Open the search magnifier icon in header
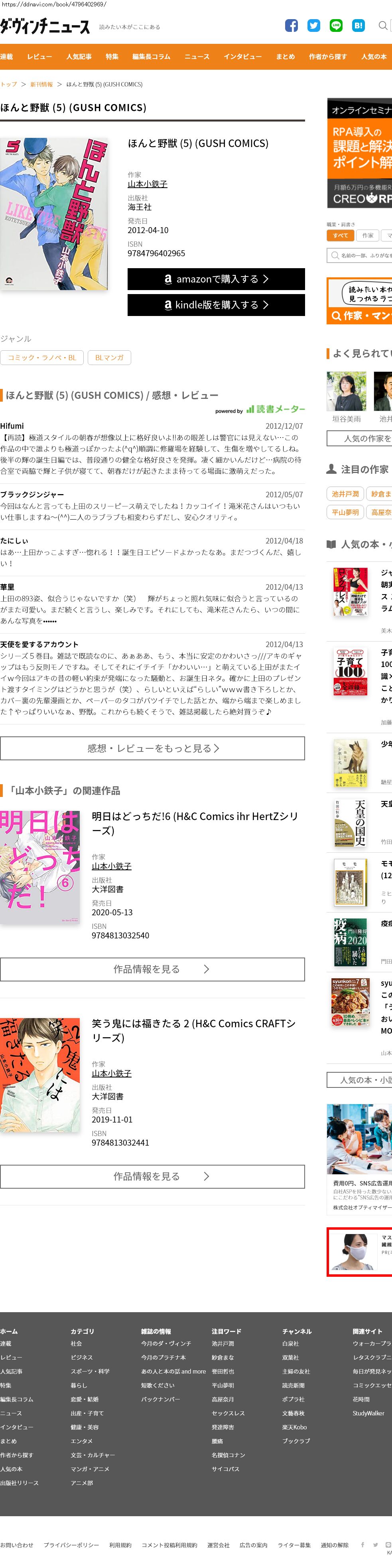The image size is (392, 1568). pyautogui.click(x=383, y=26)
